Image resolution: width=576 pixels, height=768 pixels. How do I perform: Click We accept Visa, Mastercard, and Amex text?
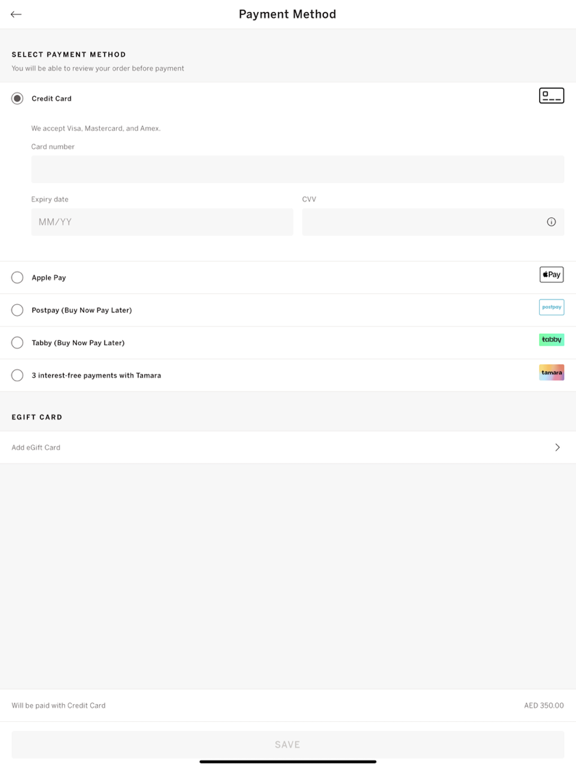[x=96, y=128]
